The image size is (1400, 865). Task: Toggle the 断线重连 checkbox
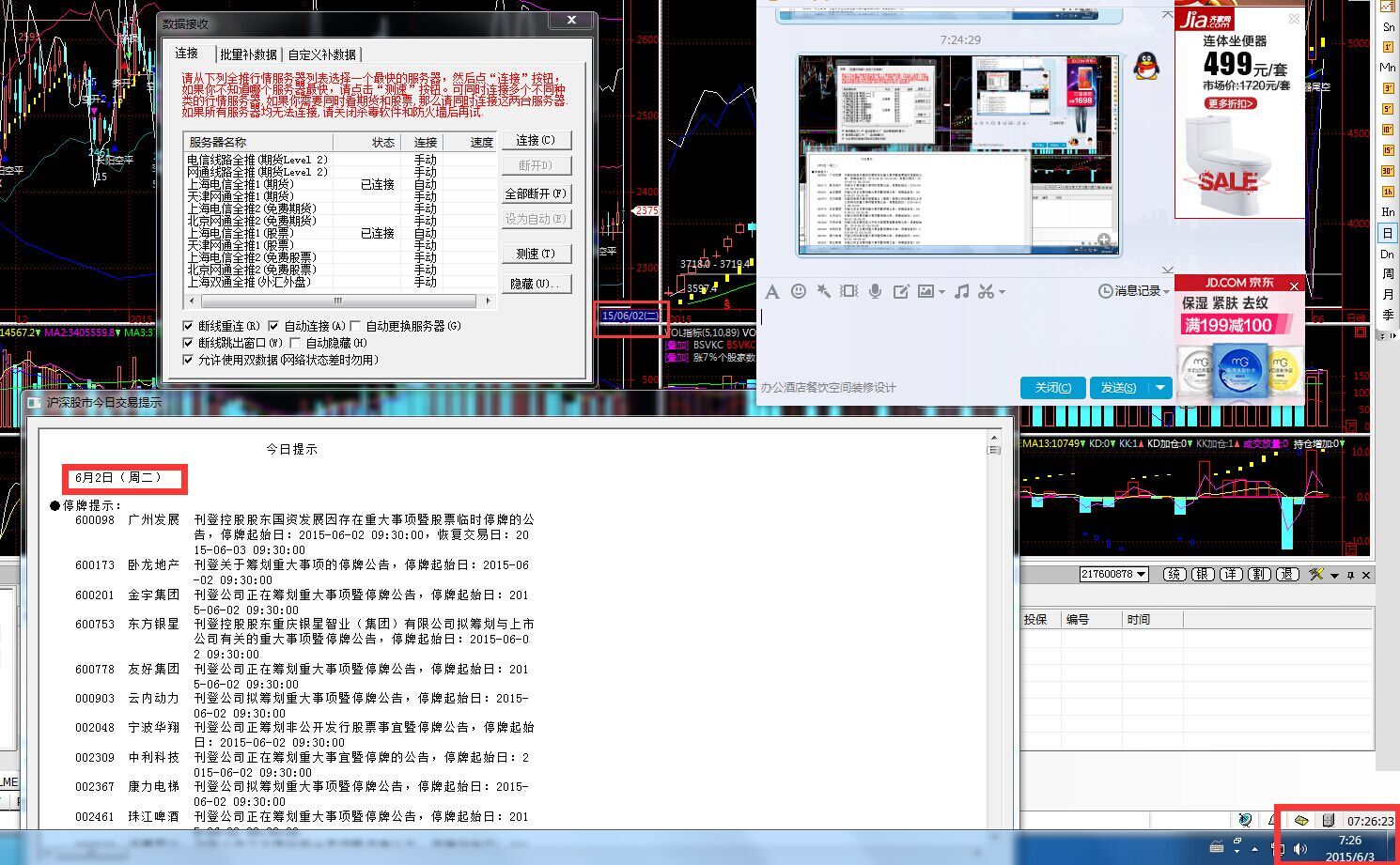(x=189, y=326)
